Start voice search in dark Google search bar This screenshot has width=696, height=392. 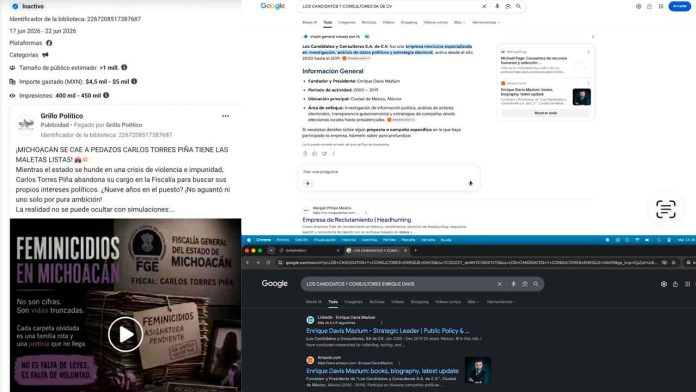pyautogui.click(x=514, y=284)
